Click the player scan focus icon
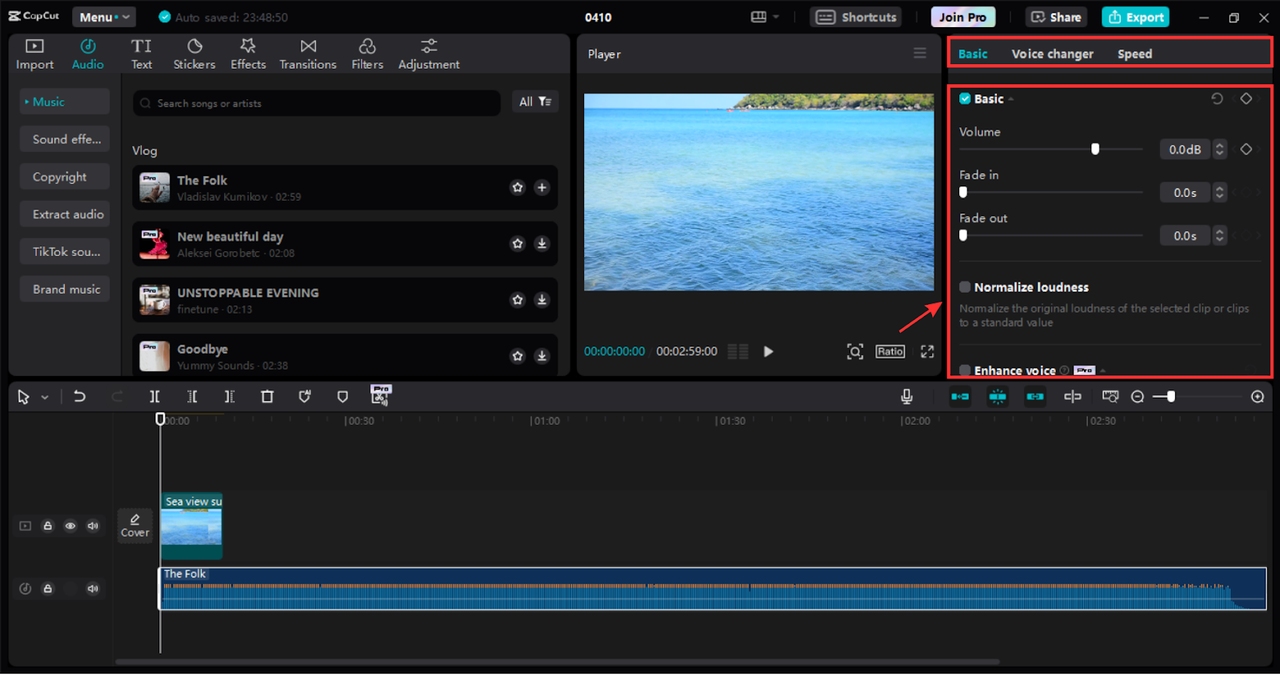This screenshot has width=1280, height=676. point(855,351)
